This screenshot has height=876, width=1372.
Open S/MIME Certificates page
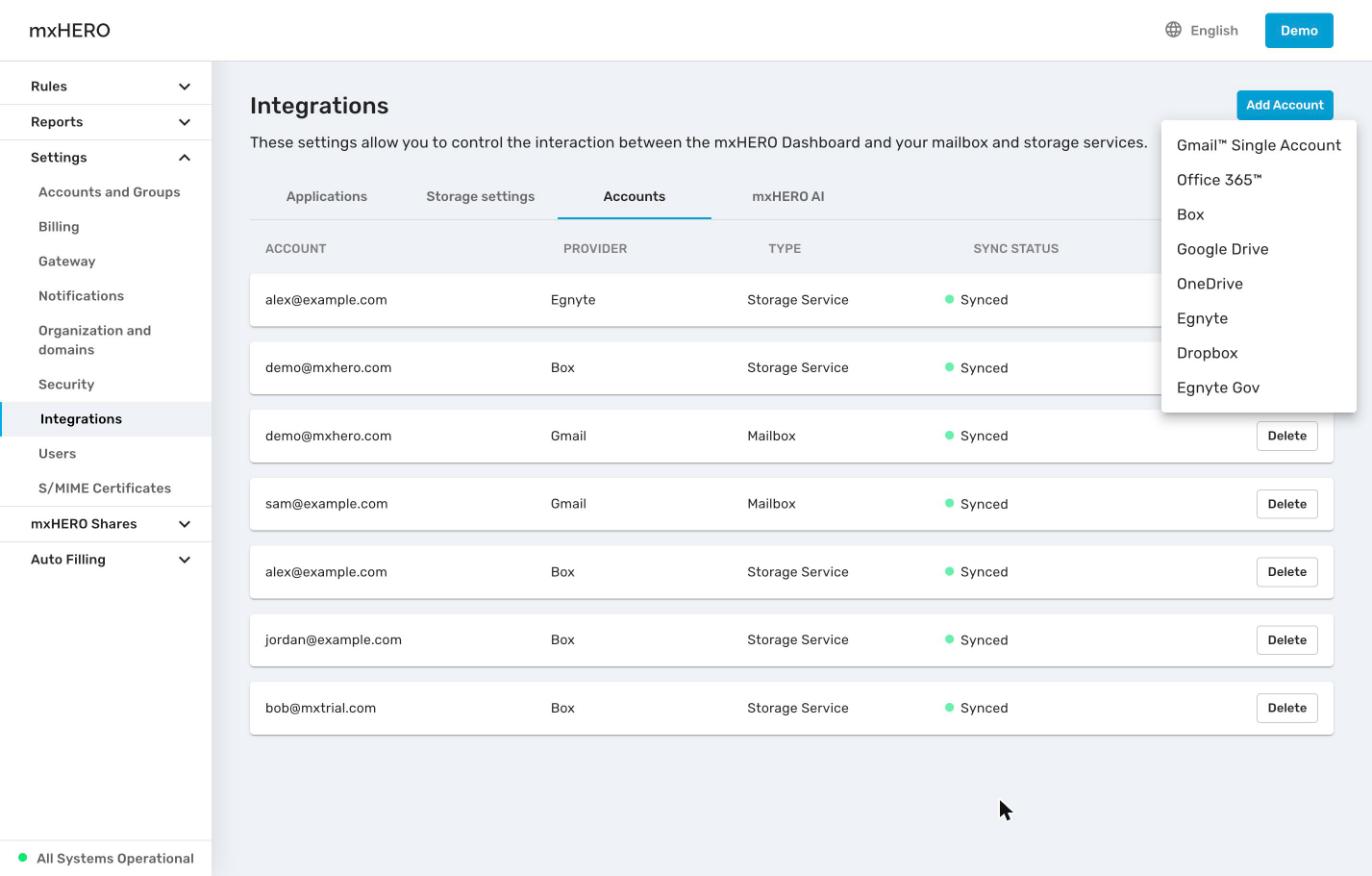tap(105, 488)
